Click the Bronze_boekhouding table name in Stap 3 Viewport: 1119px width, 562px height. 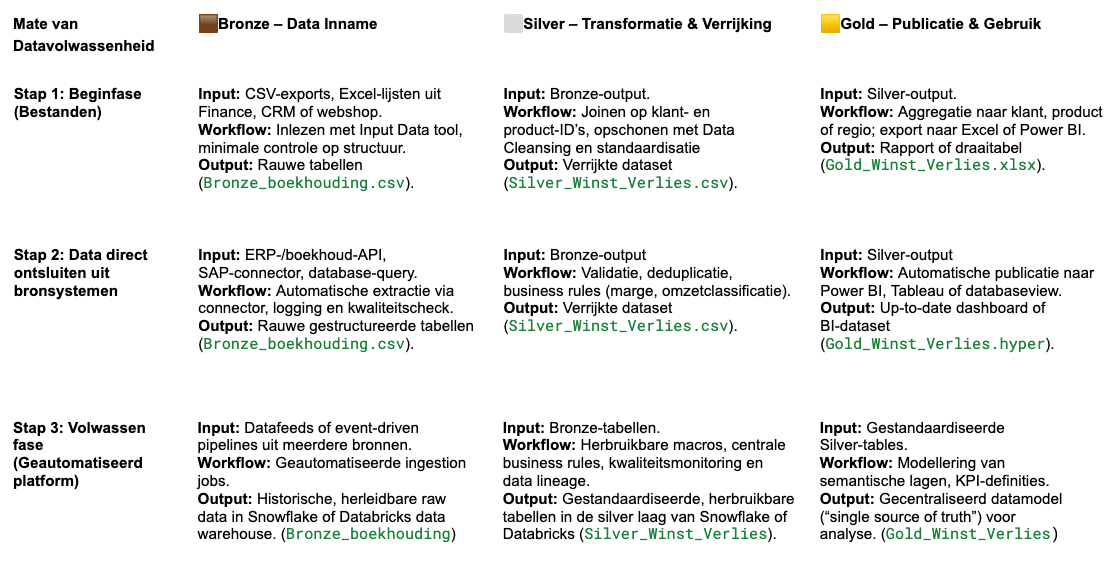[368, 534]
